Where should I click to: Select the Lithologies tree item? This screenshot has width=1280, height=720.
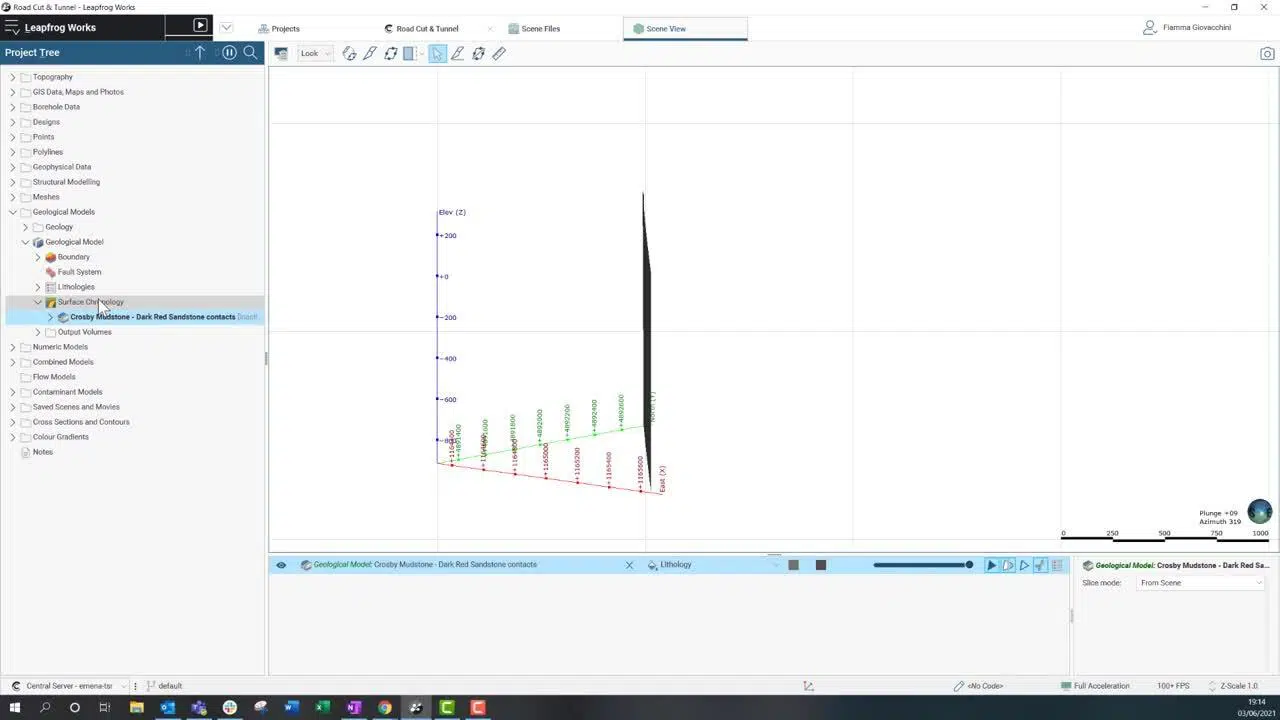point(76,287)
